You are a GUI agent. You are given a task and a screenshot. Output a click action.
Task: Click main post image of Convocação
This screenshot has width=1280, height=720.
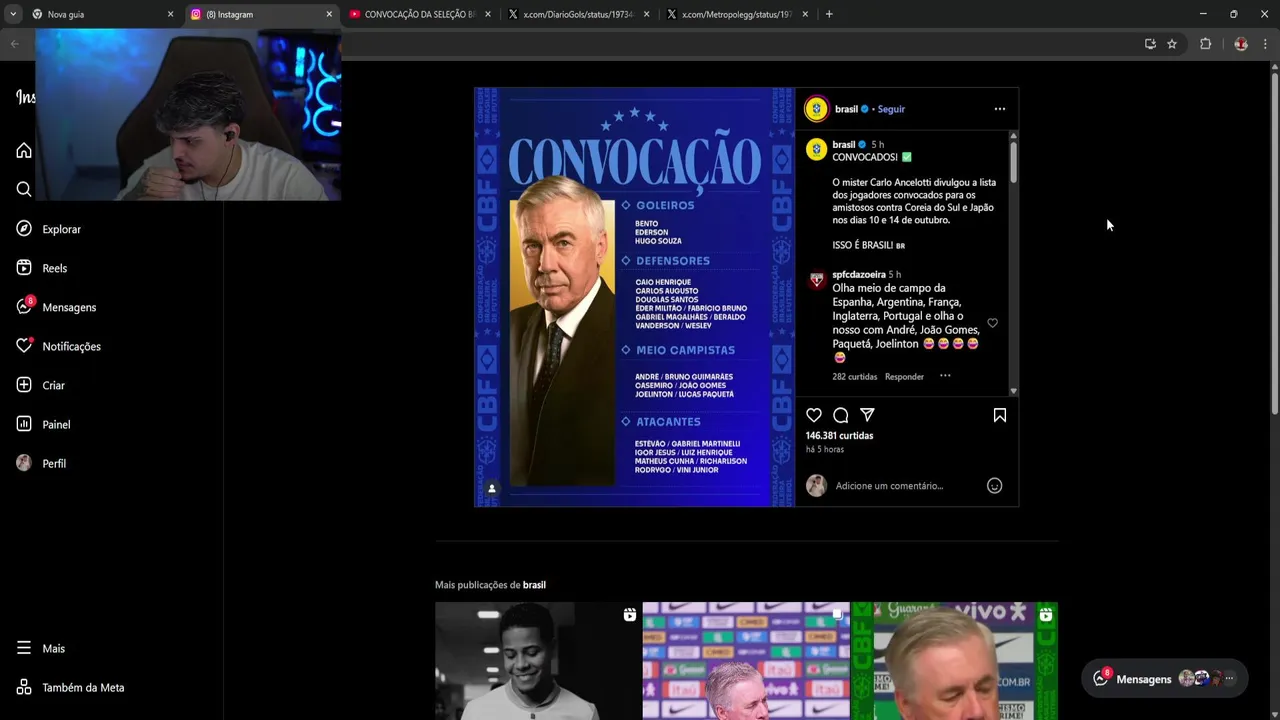pyautogui.click(x=634, y=297)
